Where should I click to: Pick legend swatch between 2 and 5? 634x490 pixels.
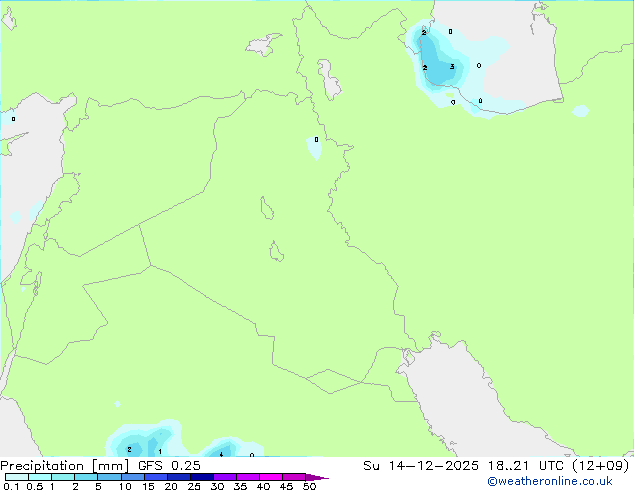coord(86,477)
